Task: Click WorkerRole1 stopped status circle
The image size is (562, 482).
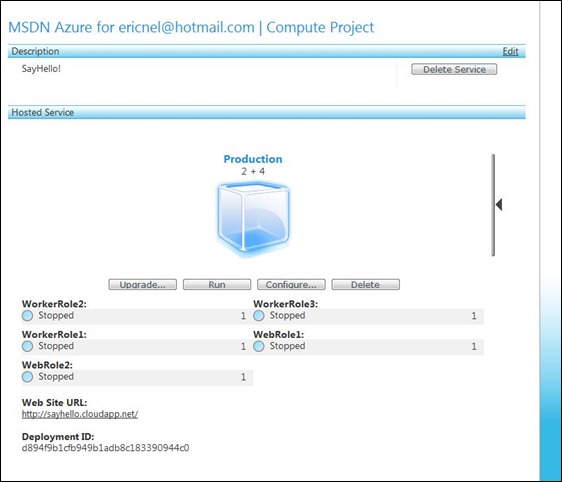Action: click(x=28, y=346)
